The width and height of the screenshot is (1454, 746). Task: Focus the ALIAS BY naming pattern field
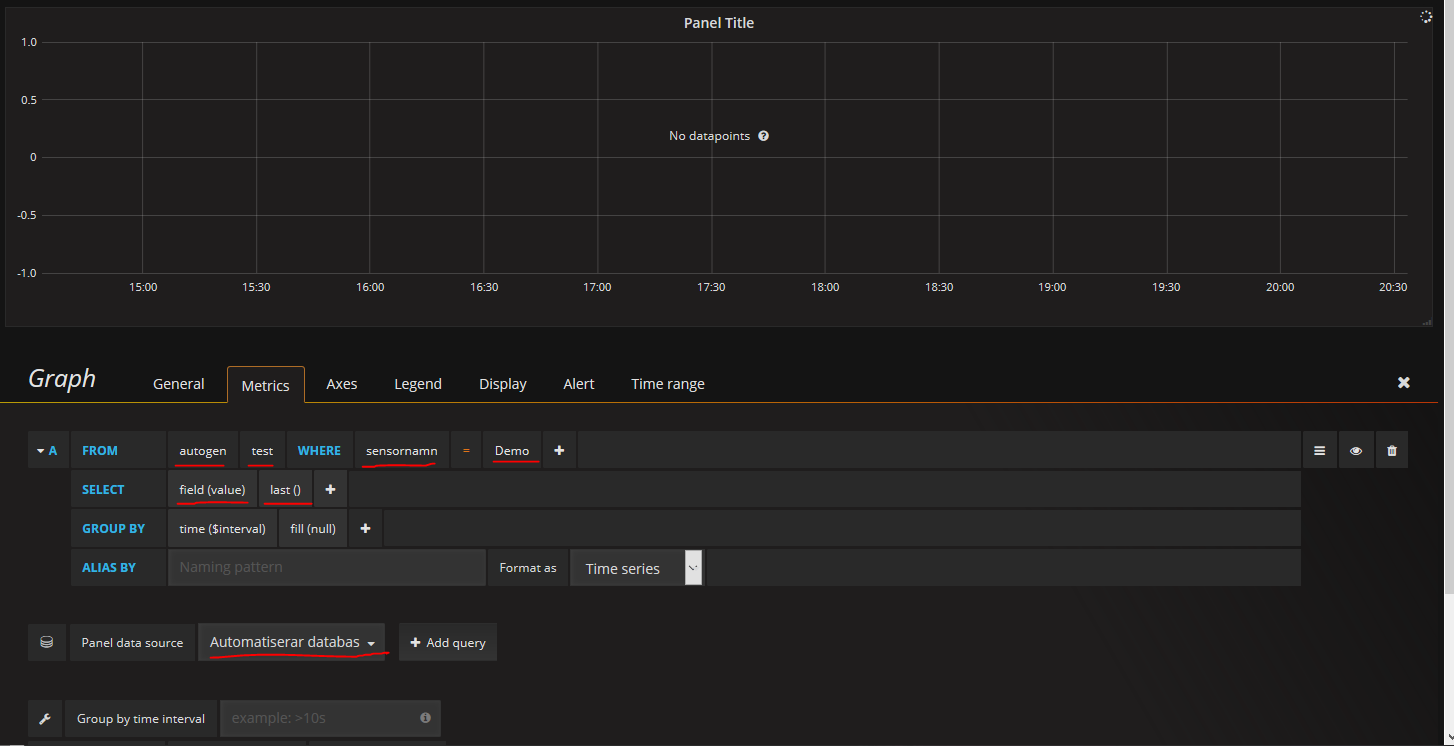[327, 568]
